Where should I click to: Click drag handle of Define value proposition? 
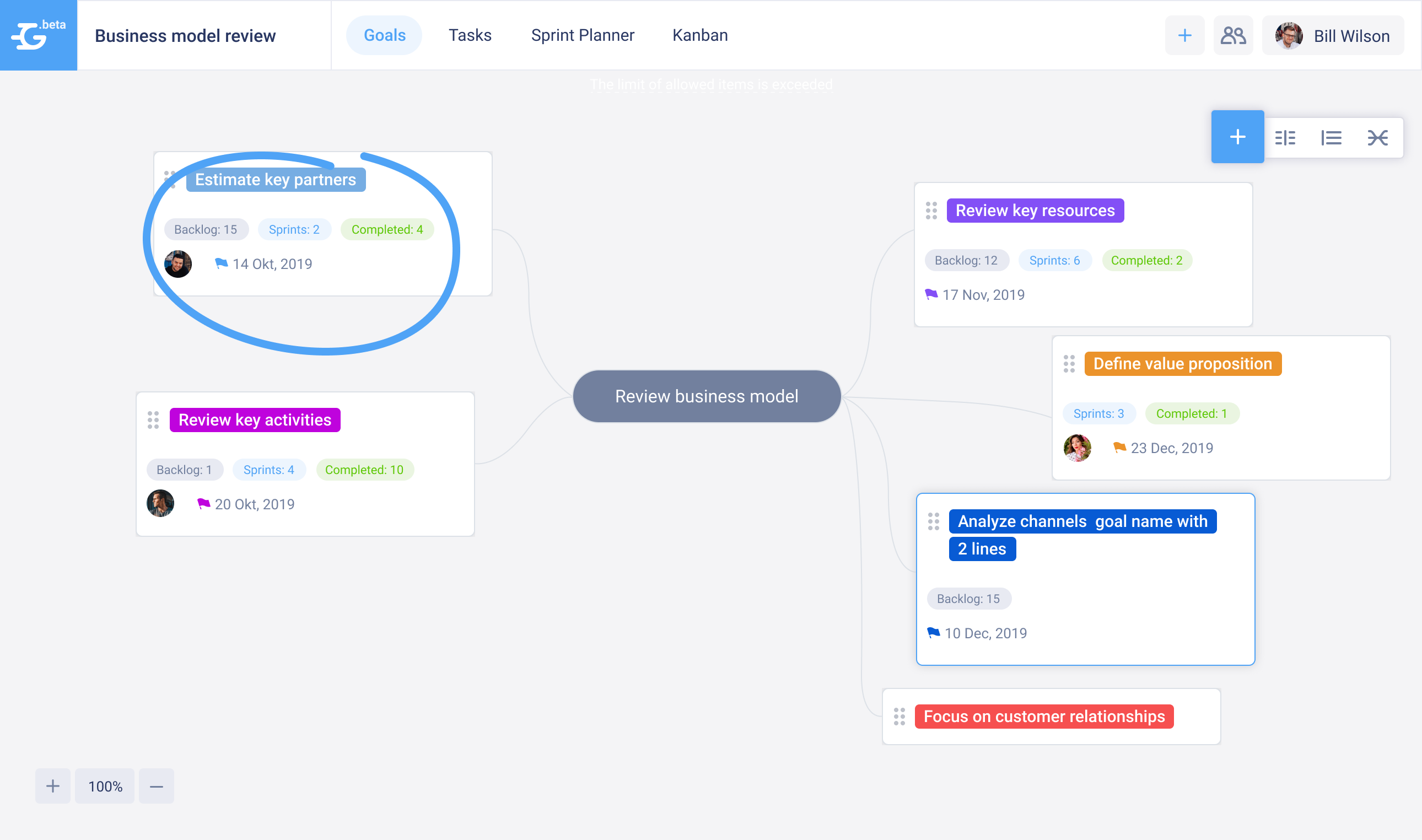click(x=1068, y=364)
